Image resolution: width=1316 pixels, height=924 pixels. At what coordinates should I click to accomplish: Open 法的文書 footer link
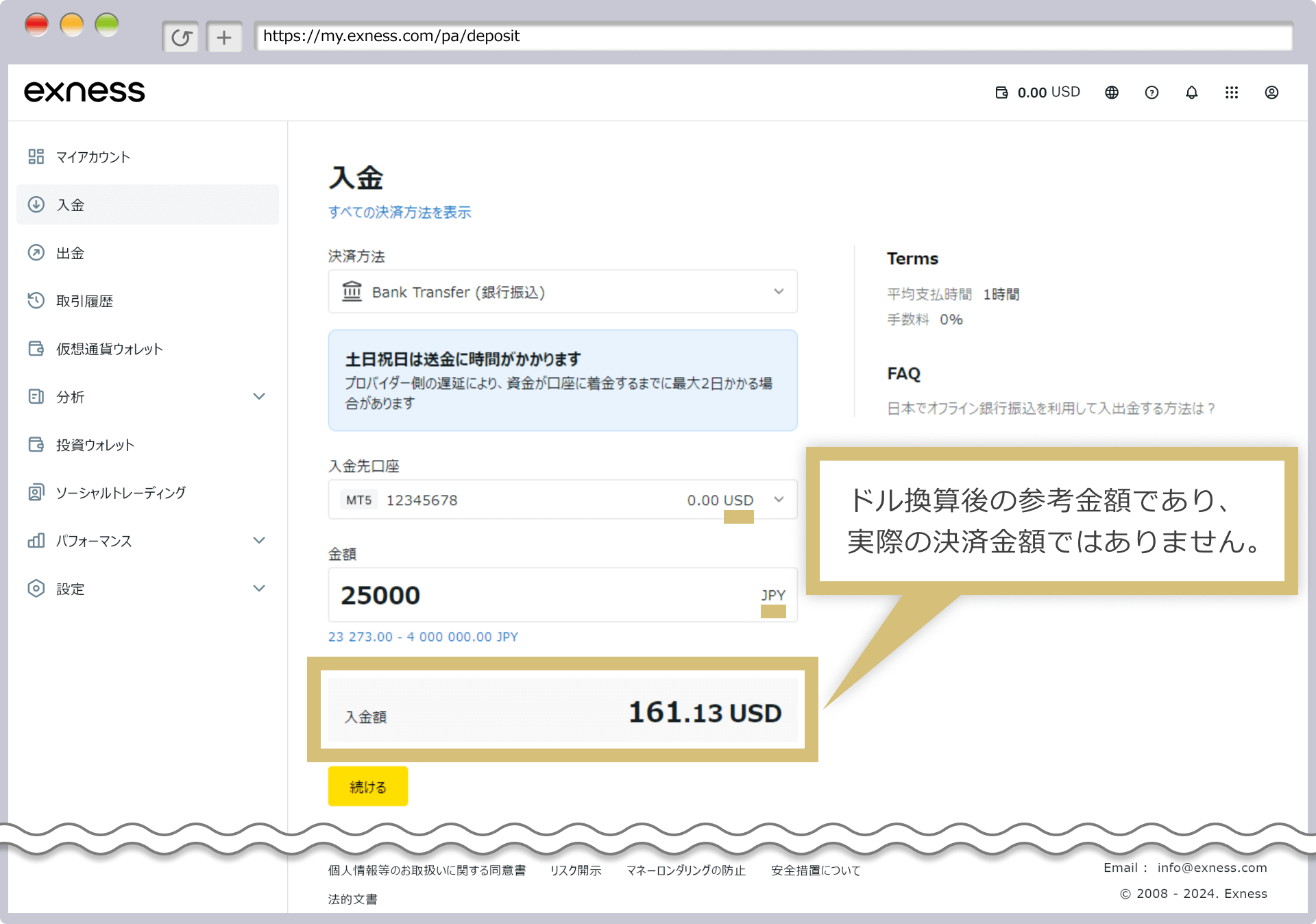pos(352,899)
